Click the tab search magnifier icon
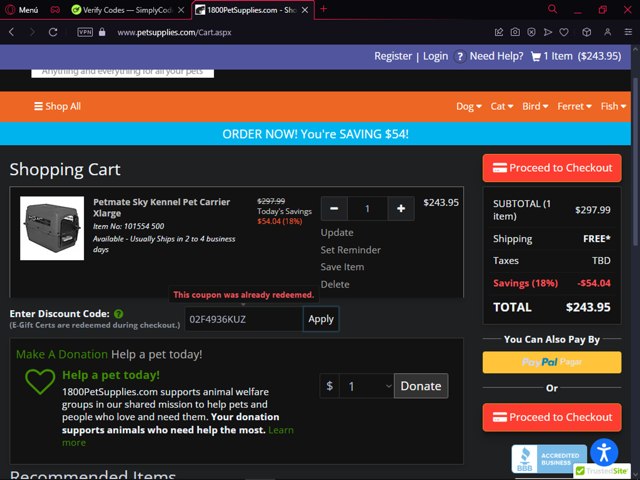 [552, 9]
